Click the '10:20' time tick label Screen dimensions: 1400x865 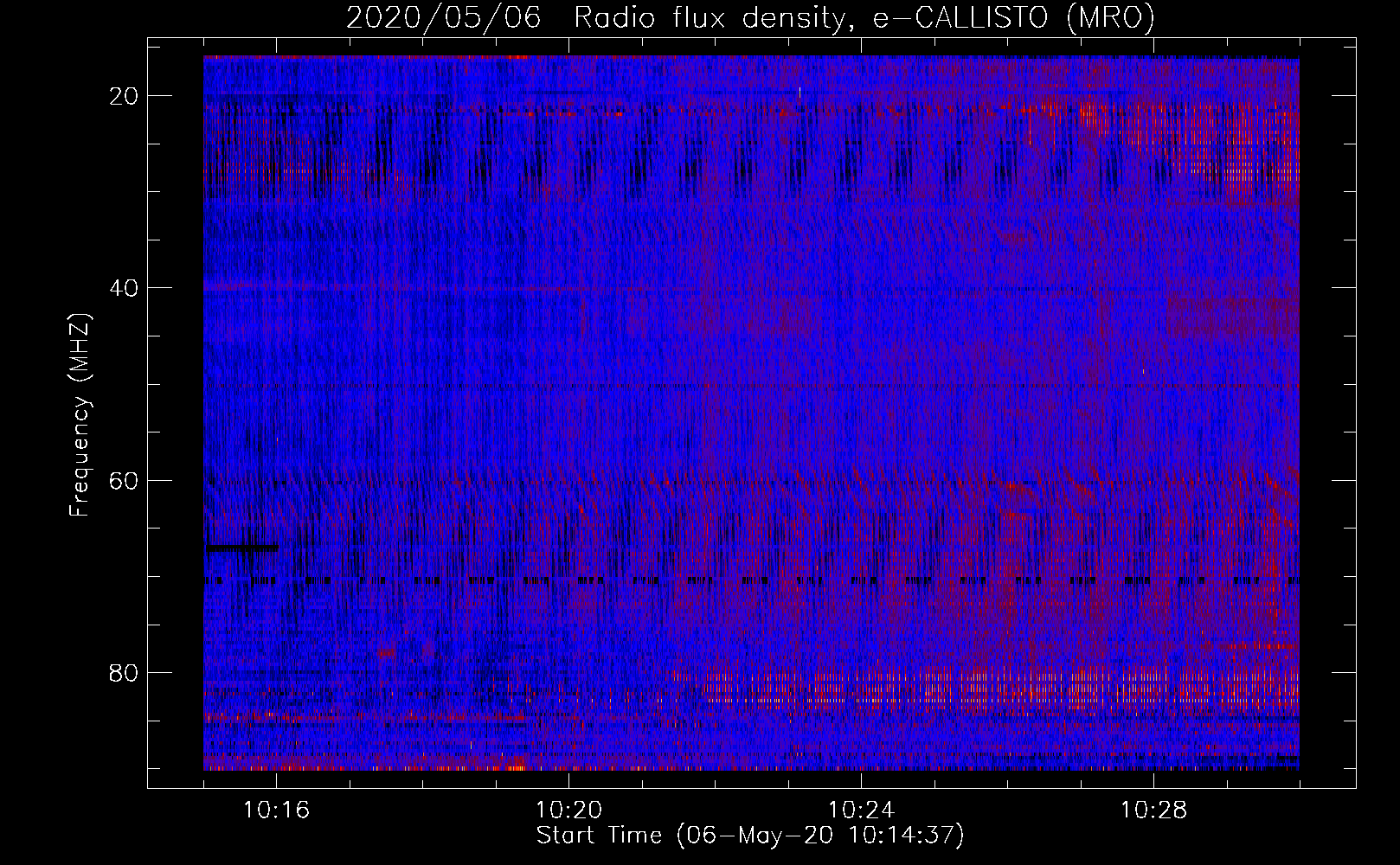click(568, 811)
